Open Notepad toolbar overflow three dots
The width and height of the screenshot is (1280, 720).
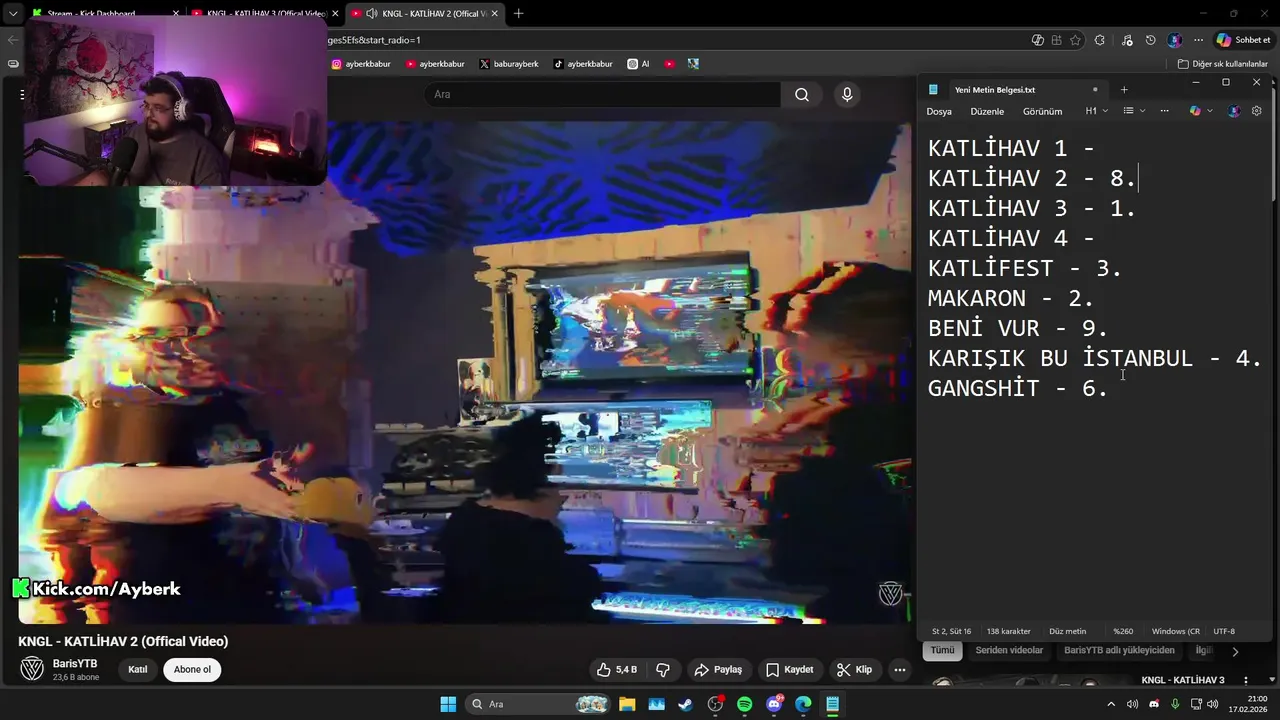point(1164,111)
